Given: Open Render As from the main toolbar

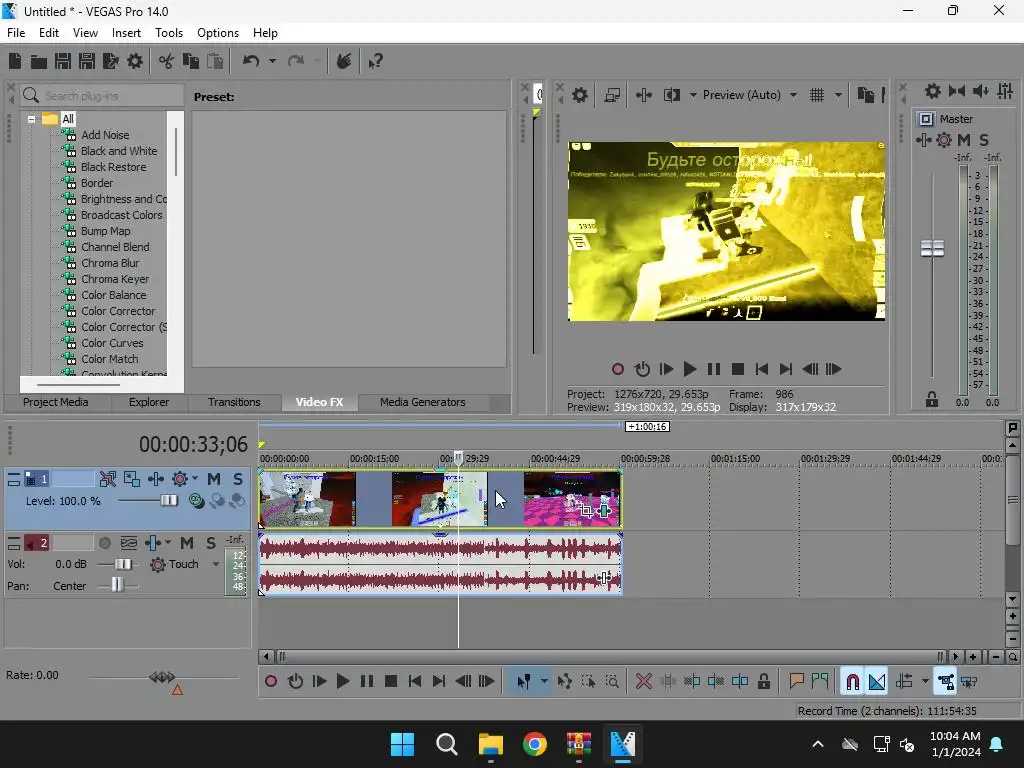Looking at the screenshot, I should point(111,61).
